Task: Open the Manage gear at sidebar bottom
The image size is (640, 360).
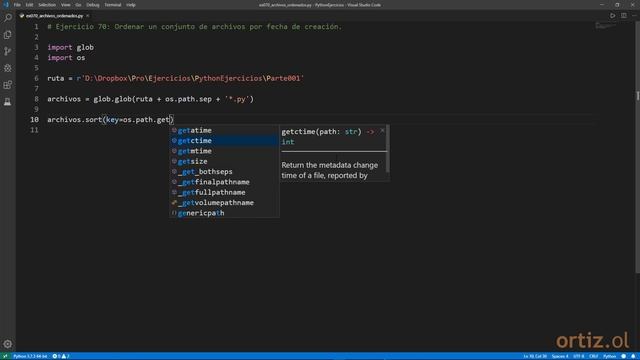Action: point(8,344)
